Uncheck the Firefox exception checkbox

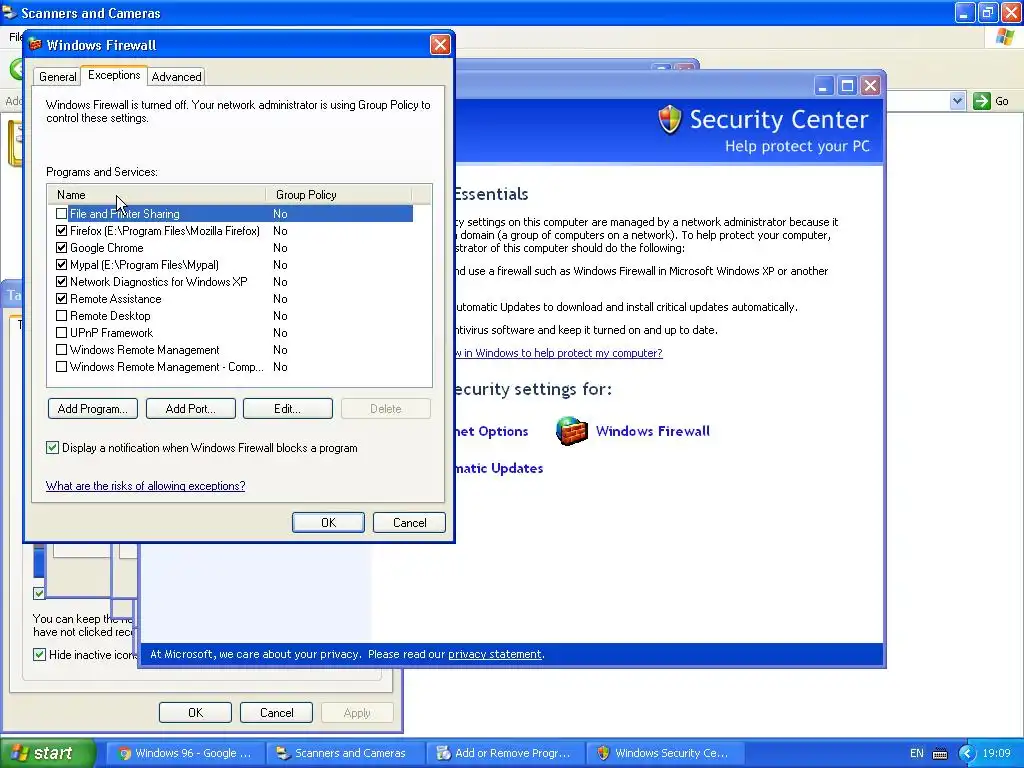point(61,231)
